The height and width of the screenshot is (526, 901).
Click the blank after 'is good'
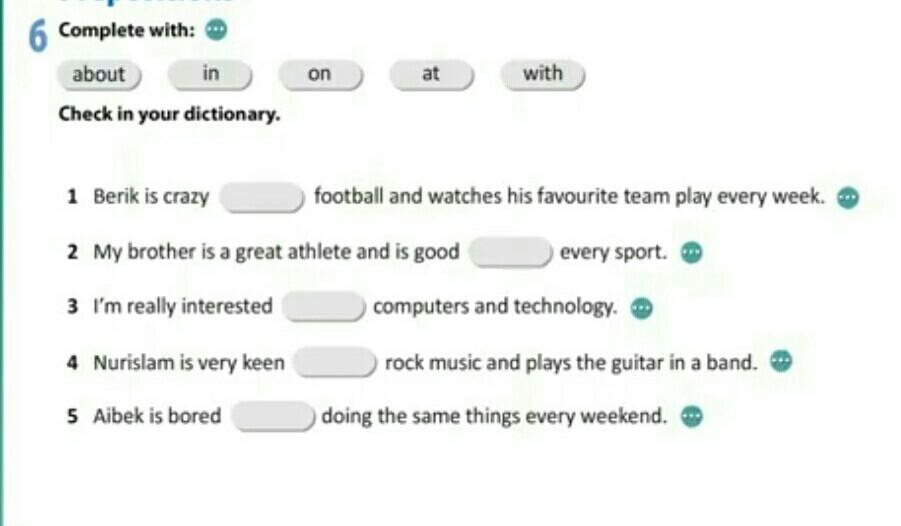(511, 252)
